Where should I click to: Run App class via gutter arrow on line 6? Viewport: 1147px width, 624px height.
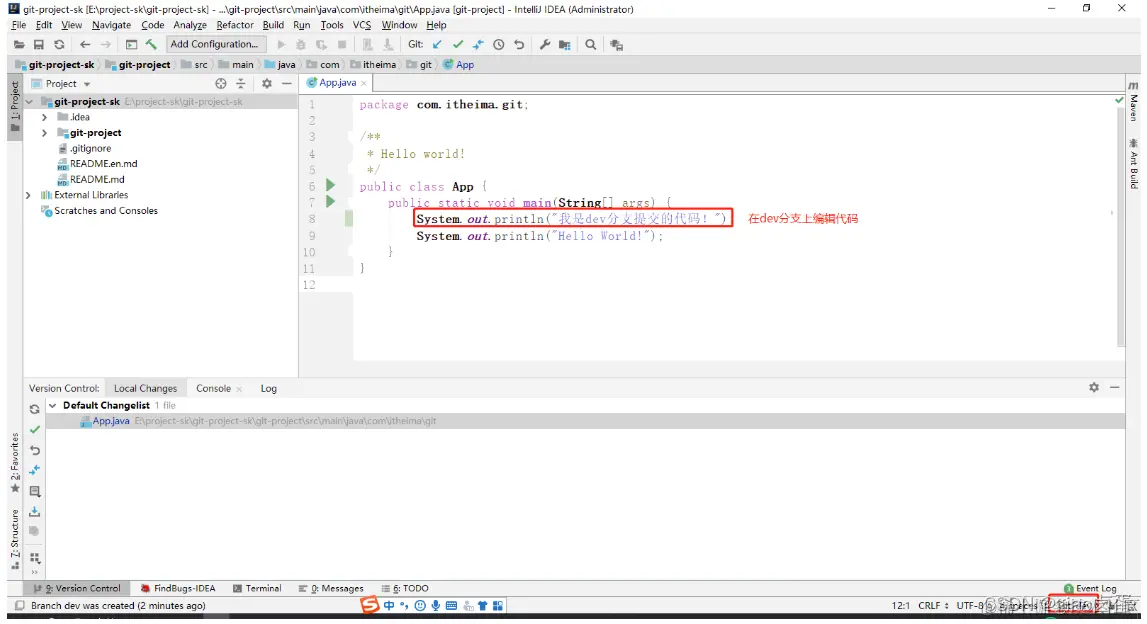point(331,185)
